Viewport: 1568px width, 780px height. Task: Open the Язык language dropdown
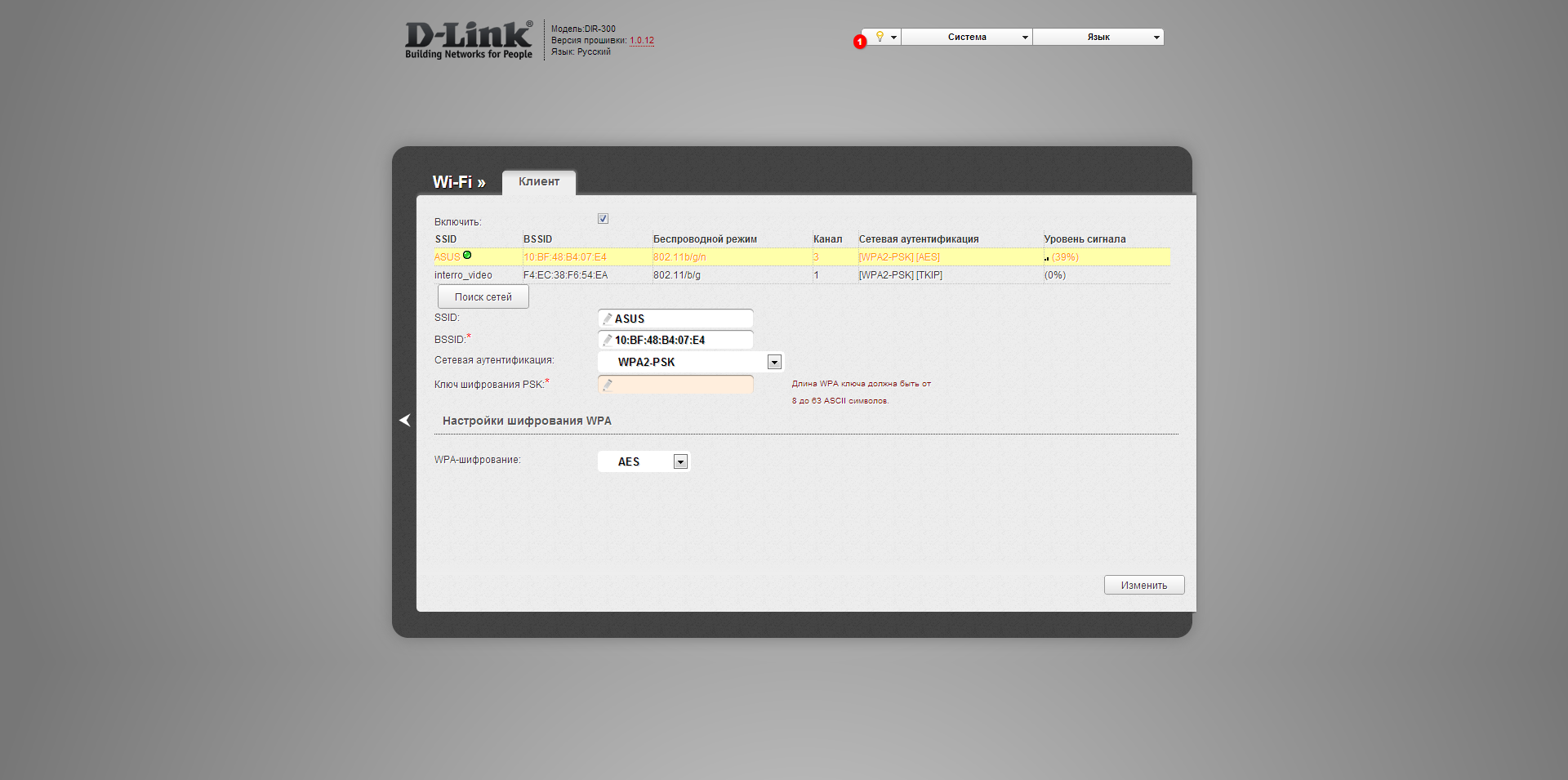click(x=1098, y=37)
